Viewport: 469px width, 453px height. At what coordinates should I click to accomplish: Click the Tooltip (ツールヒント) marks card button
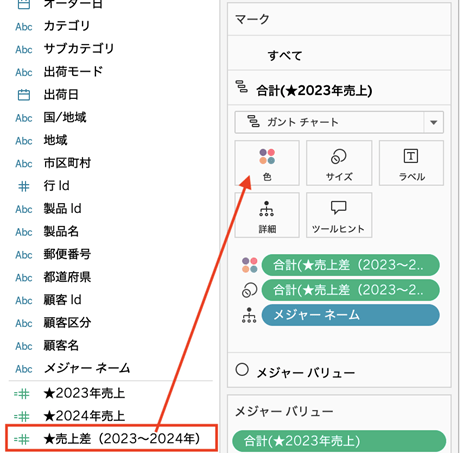click(339, 215)
